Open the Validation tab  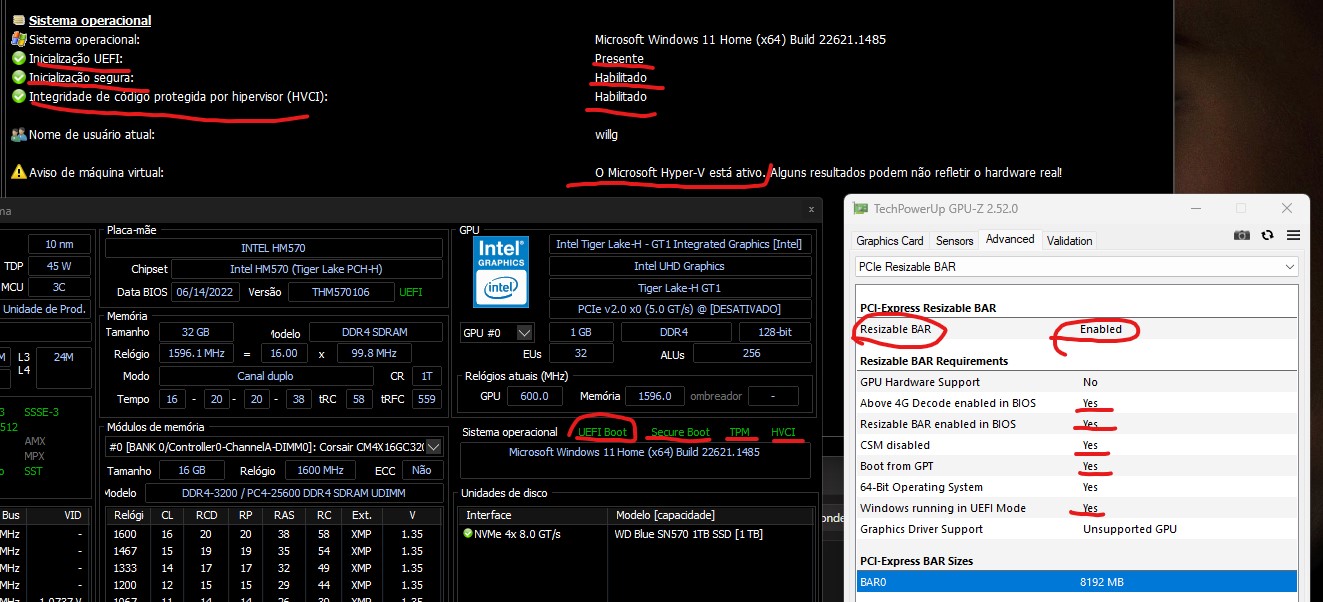[x=1069, y=240]
